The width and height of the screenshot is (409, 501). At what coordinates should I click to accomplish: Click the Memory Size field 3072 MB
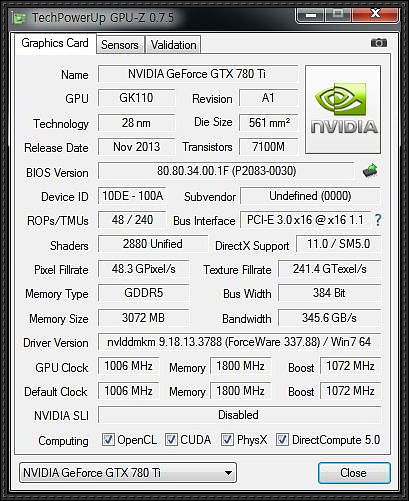143,318
